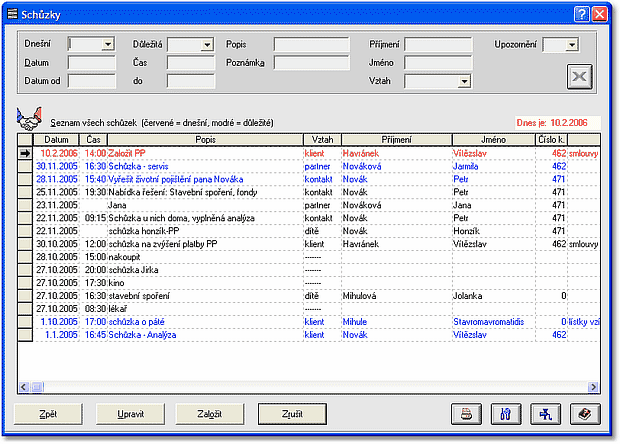Open the Upozornění dropdown

(x=573, y=45)
